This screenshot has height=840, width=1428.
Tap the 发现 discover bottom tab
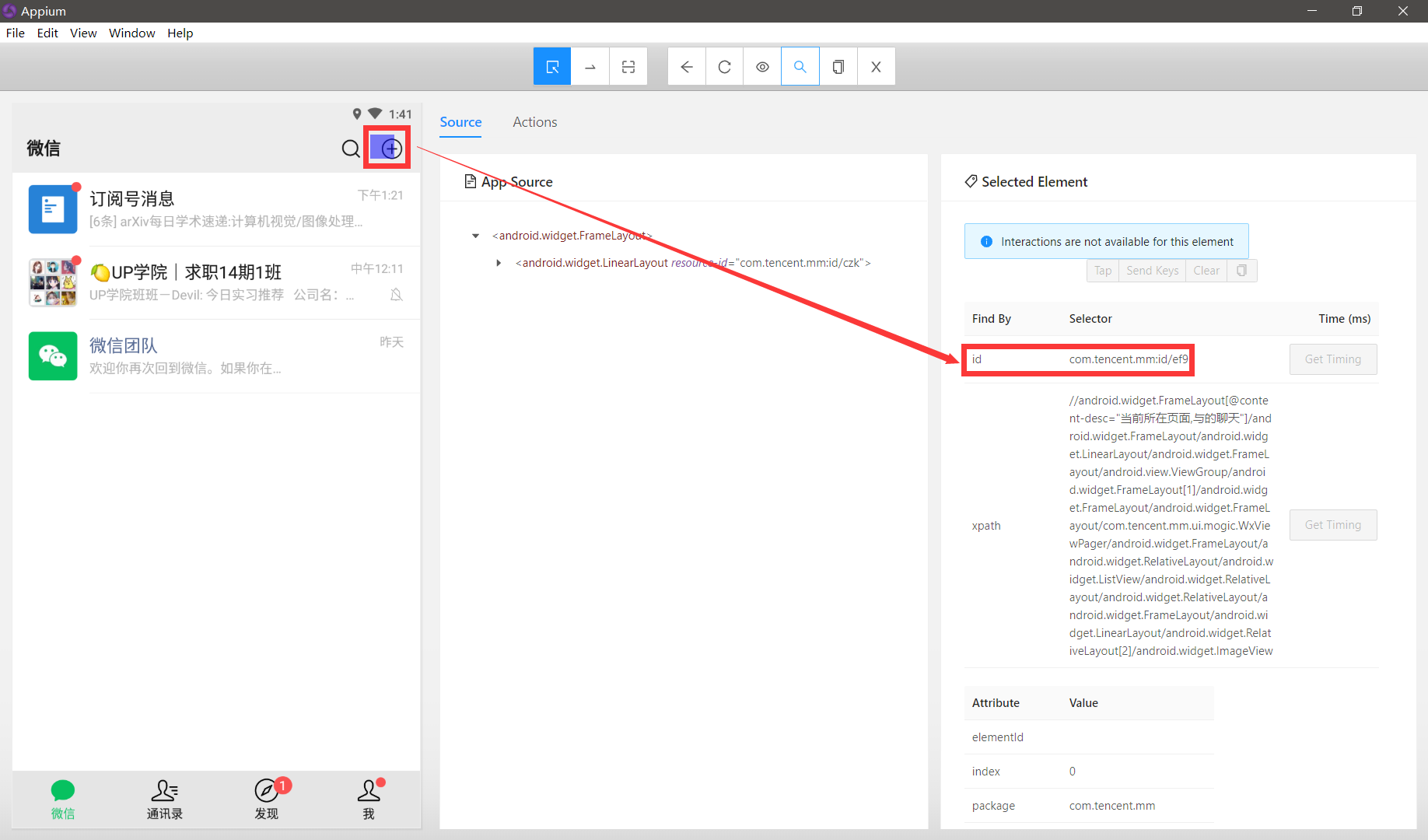point(267,800)
